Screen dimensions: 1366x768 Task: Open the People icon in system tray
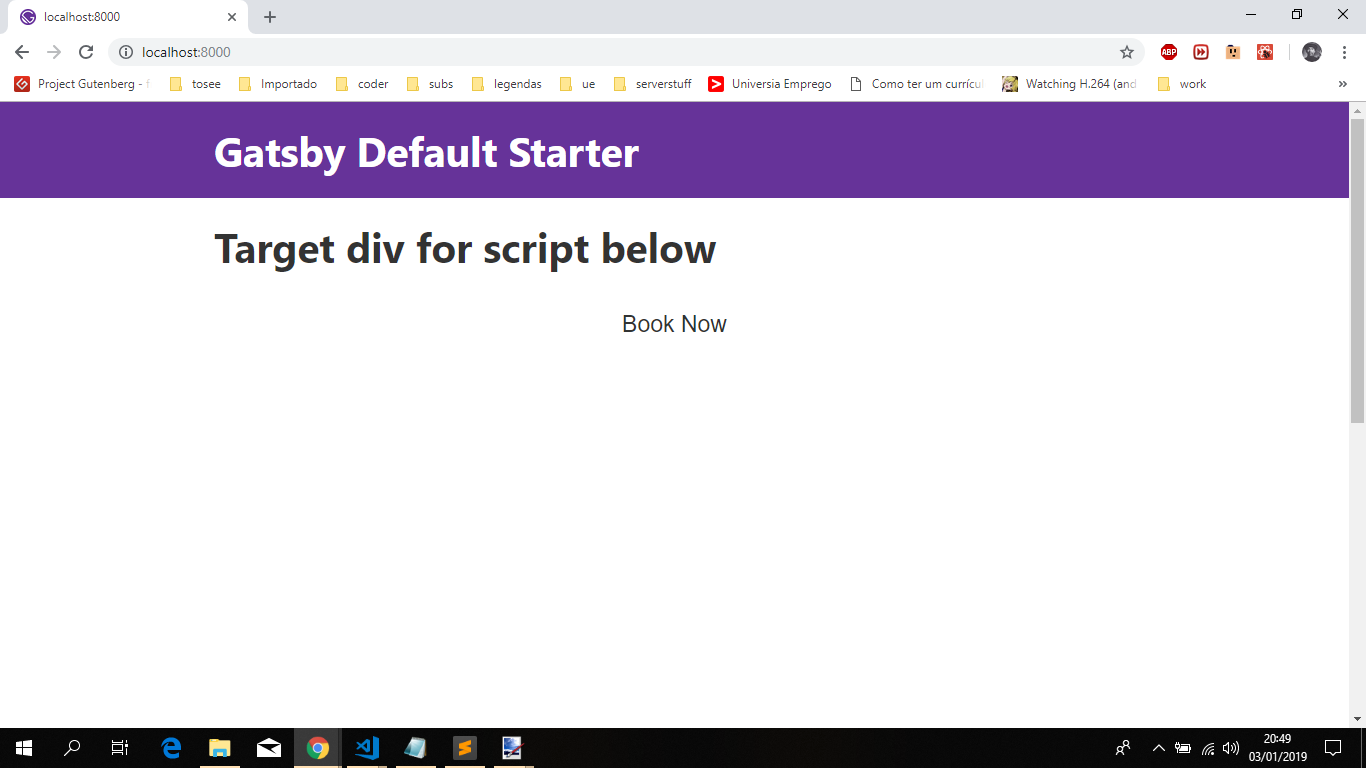(1123, 748)
